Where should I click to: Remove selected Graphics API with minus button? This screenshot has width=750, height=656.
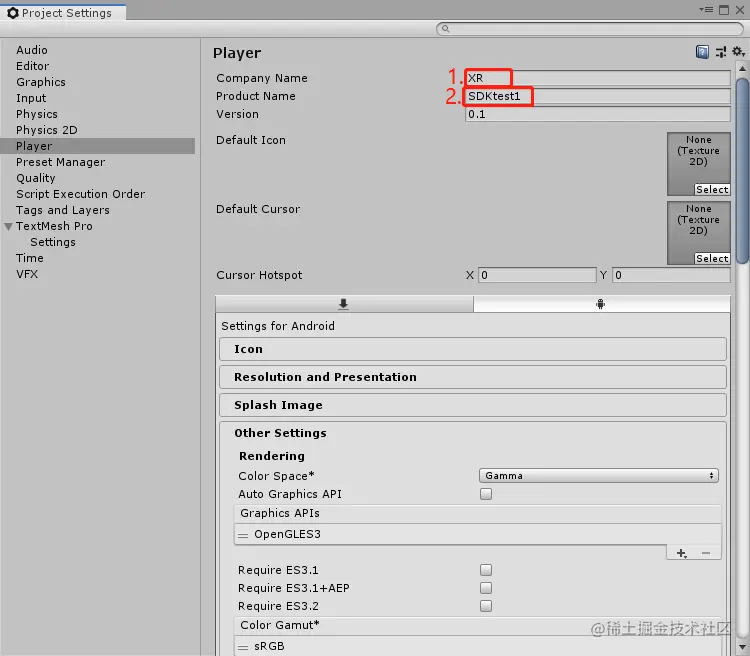point(706,553)
